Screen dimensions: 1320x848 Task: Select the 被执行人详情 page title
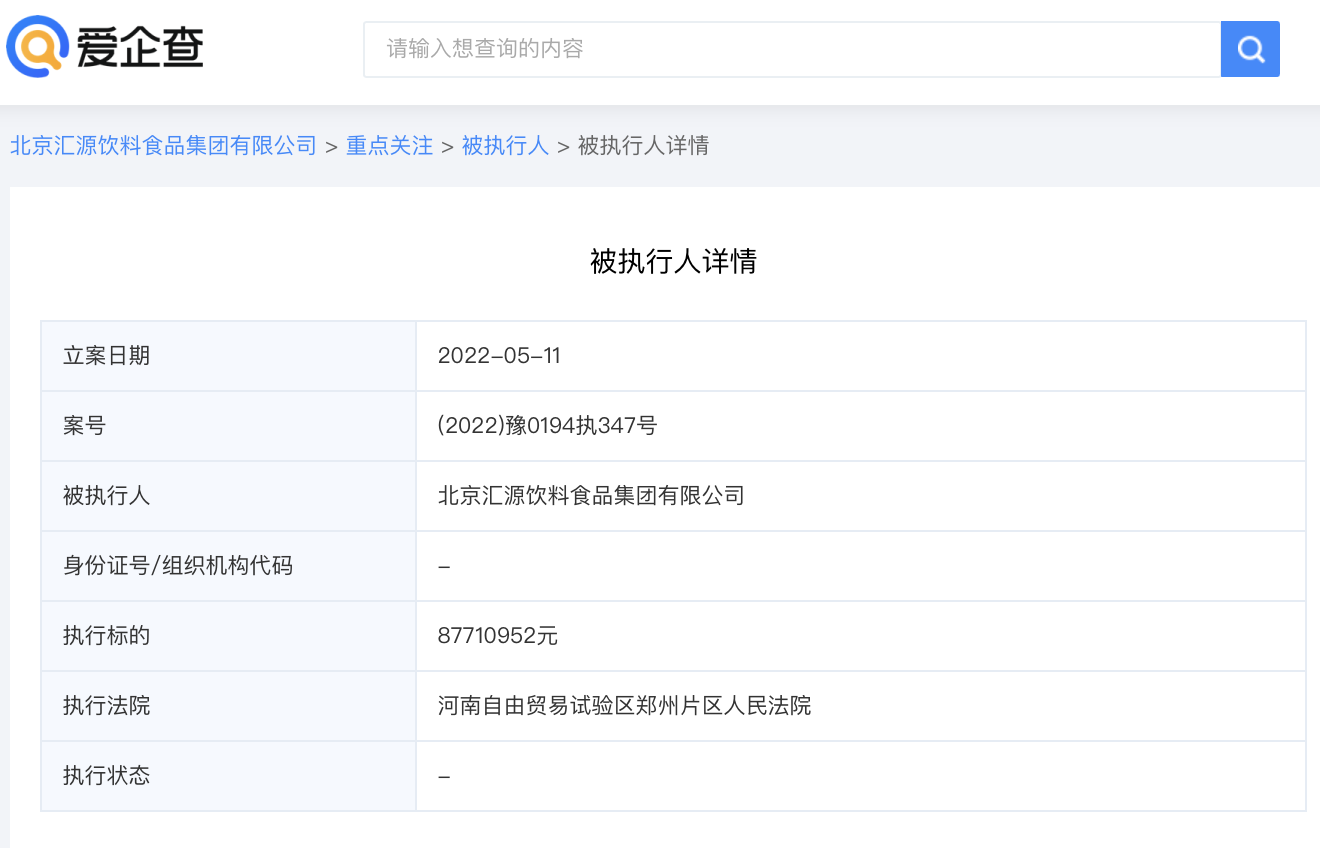(x=673, y=260)
